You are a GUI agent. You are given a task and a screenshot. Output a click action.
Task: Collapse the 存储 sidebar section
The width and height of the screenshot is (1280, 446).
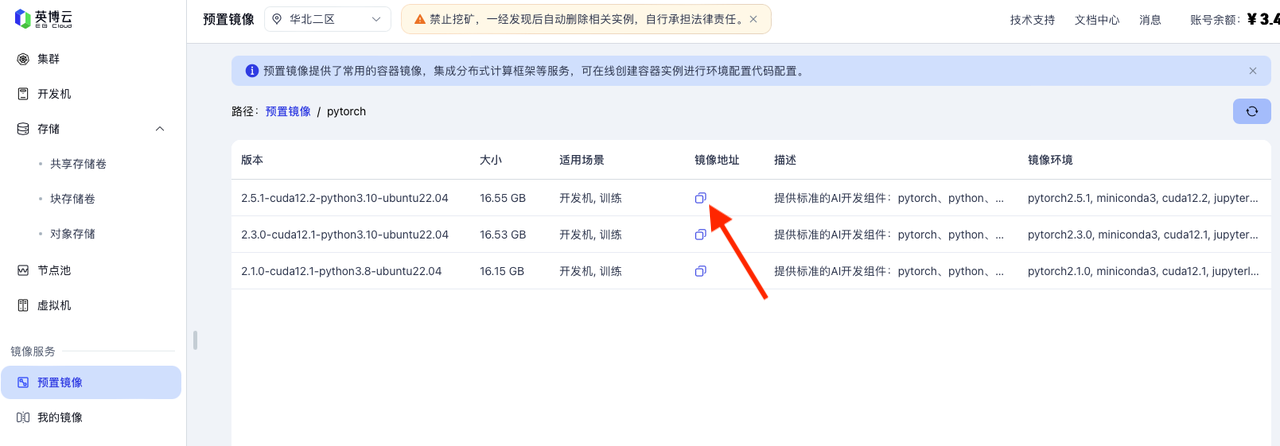click(160, 129)
